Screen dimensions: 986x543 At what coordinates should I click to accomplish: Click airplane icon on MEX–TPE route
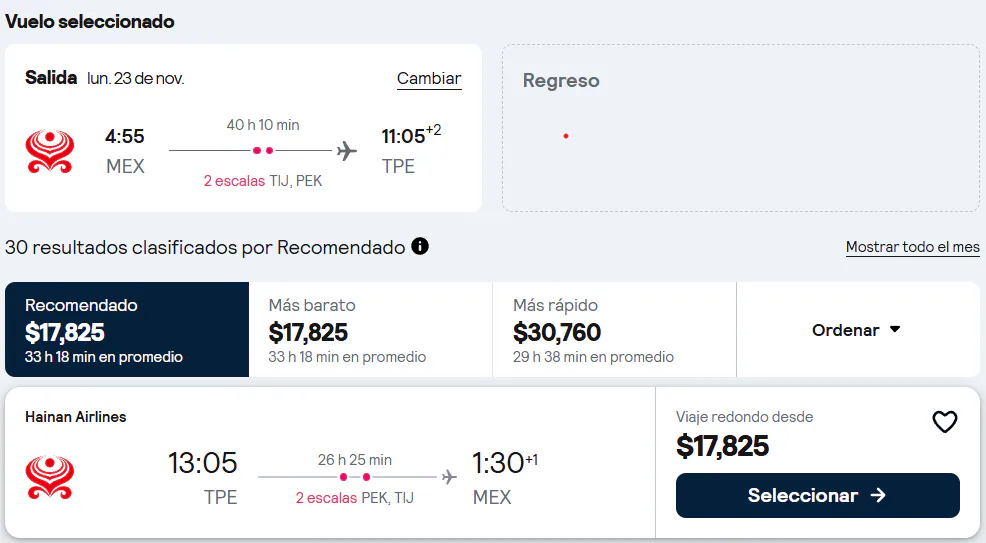346,151
